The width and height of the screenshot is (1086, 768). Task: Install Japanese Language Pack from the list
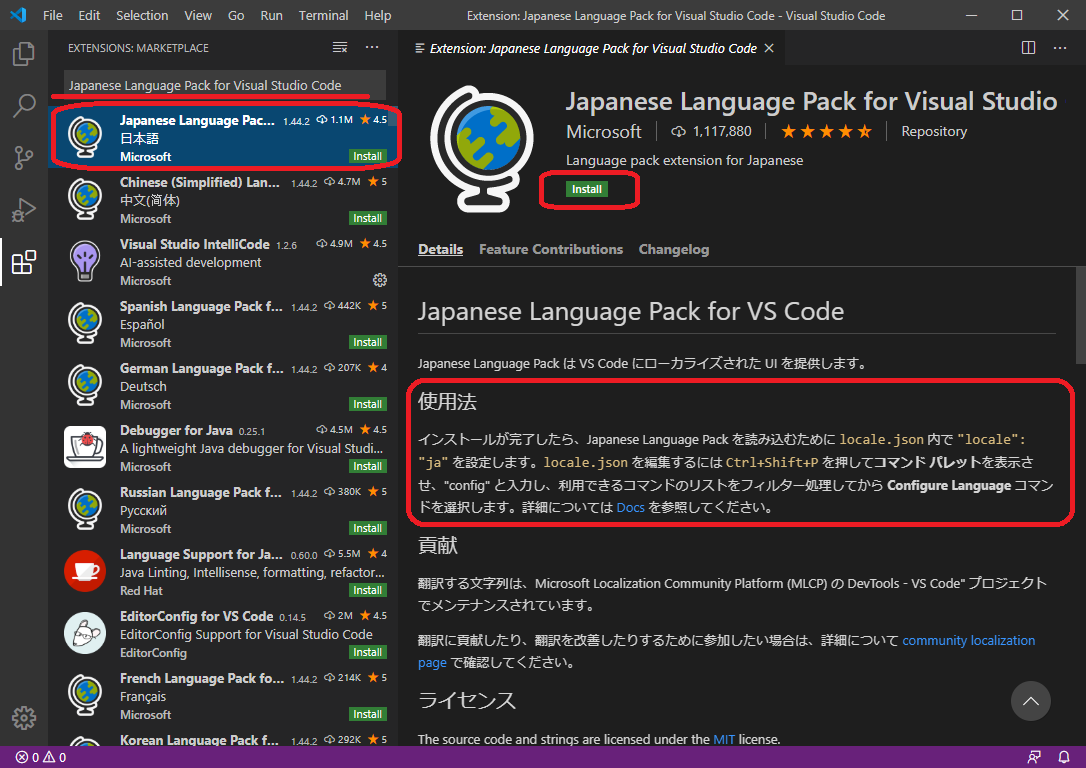pos(367,157)
